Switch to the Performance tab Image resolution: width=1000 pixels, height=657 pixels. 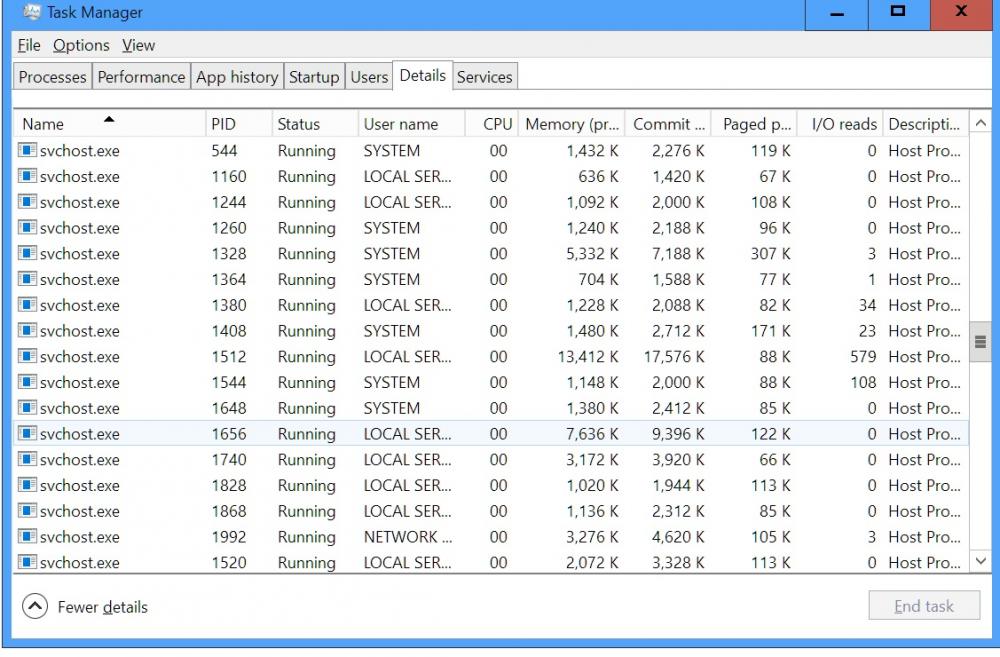(141, 77)
